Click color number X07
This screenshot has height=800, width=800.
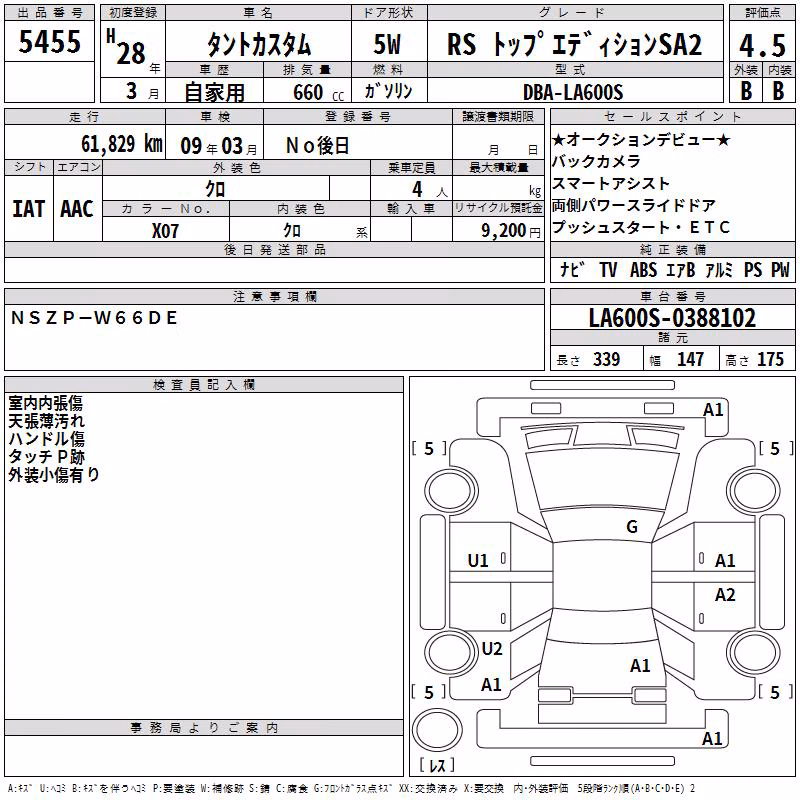(165, 231)
